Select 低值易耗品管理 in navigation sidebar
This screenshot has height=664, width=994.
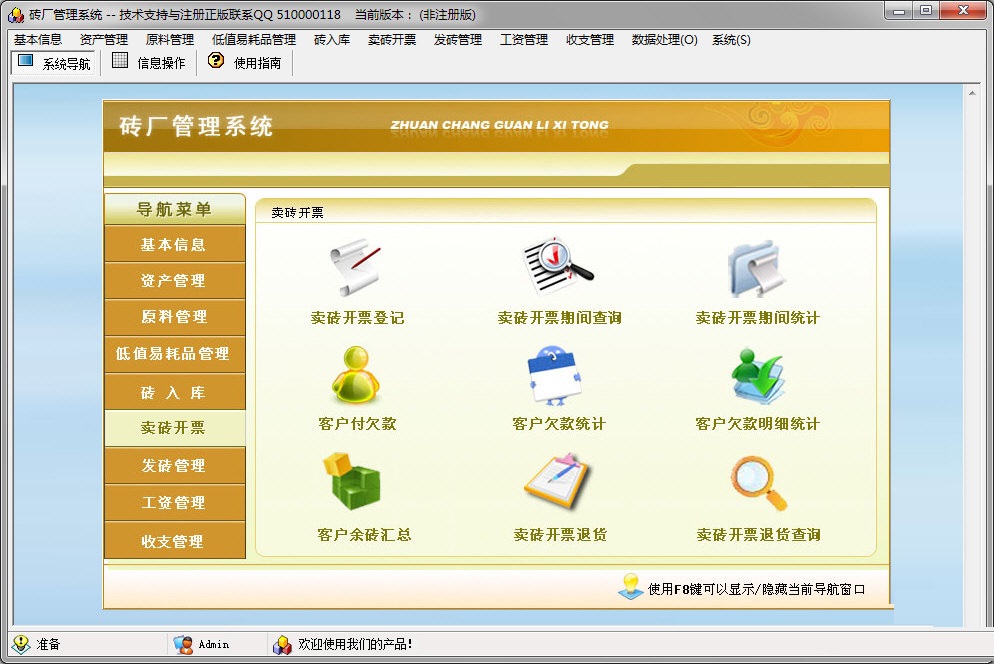174,354
